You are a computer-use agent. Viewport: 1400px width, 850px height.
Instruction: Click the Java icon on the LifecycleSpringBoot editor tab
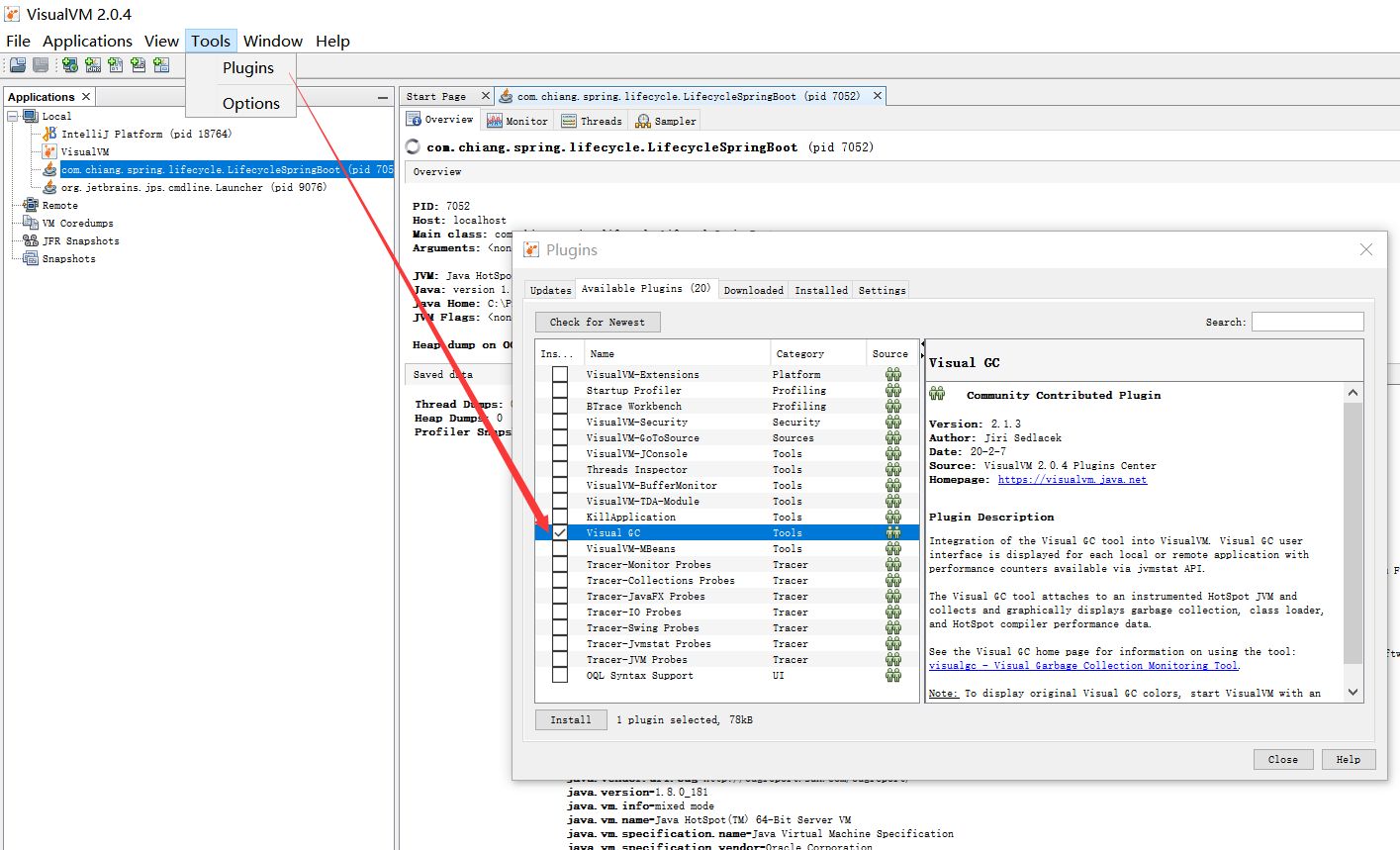[x=506, y=96]
